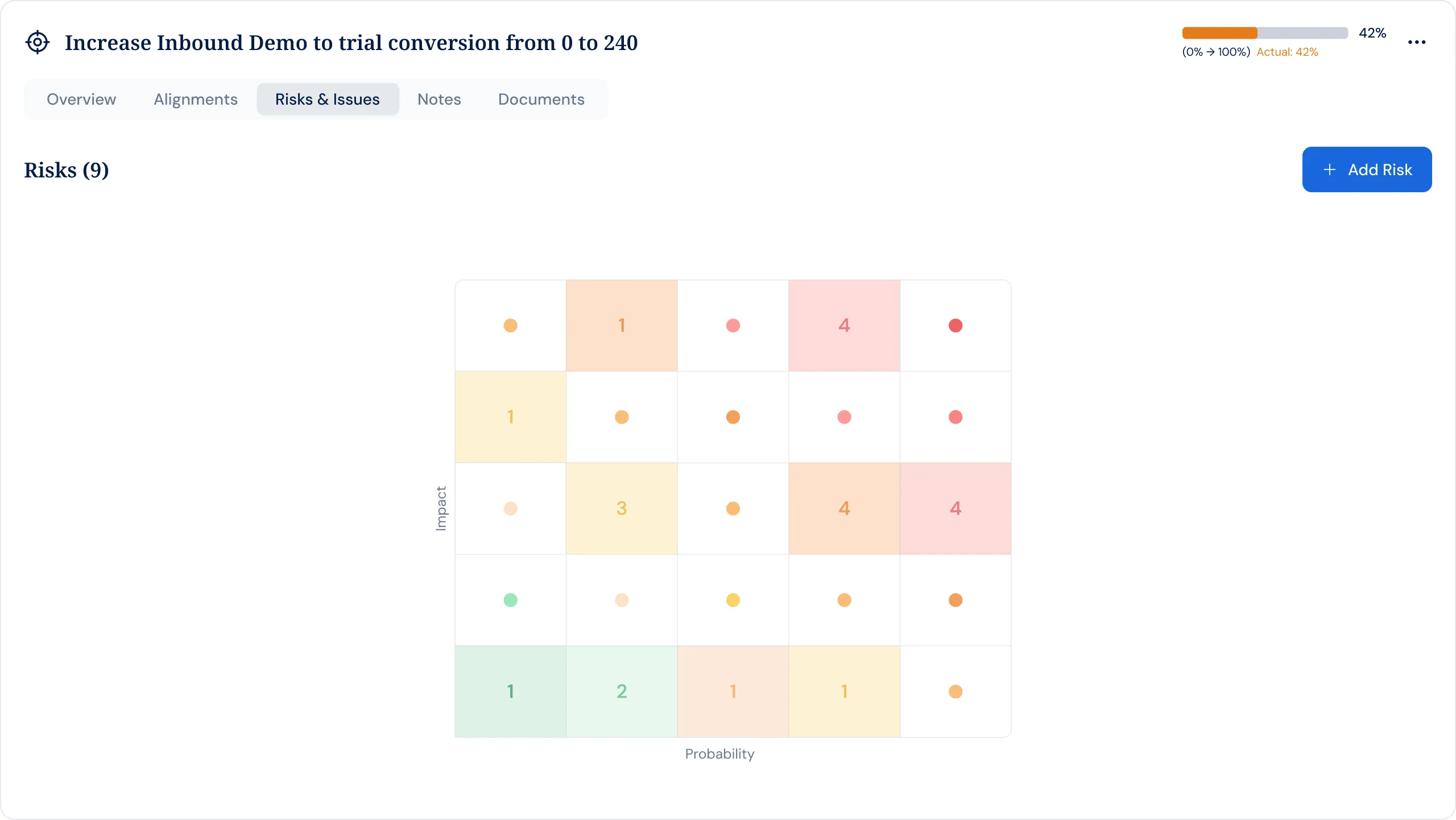The height and width of the screenshot is (820, 1456).
Task: Go to the Notes tab
Action: [x=439, y=99]
